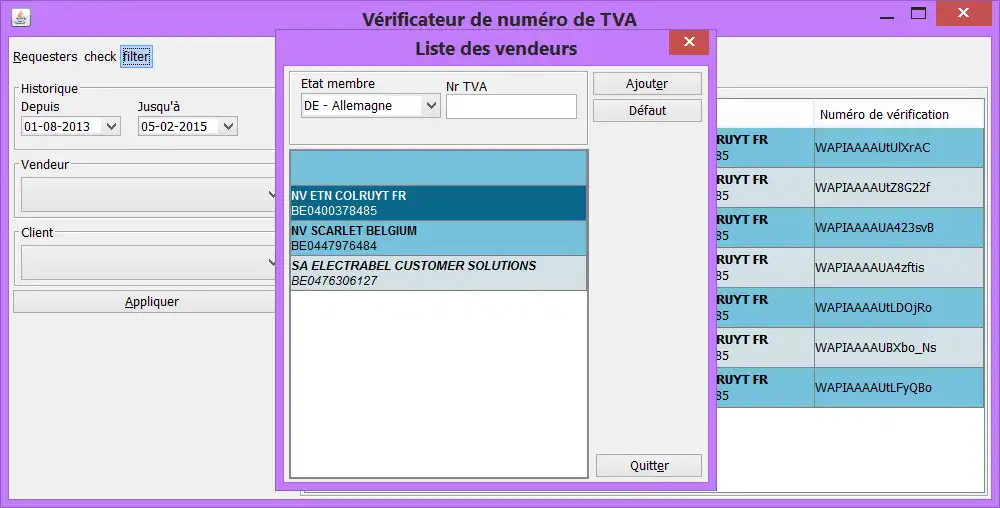This screenshot has height=508, width=1000.
Task: Select row with WAPIAAAAUA4zftis
Action: coord(850,268)
